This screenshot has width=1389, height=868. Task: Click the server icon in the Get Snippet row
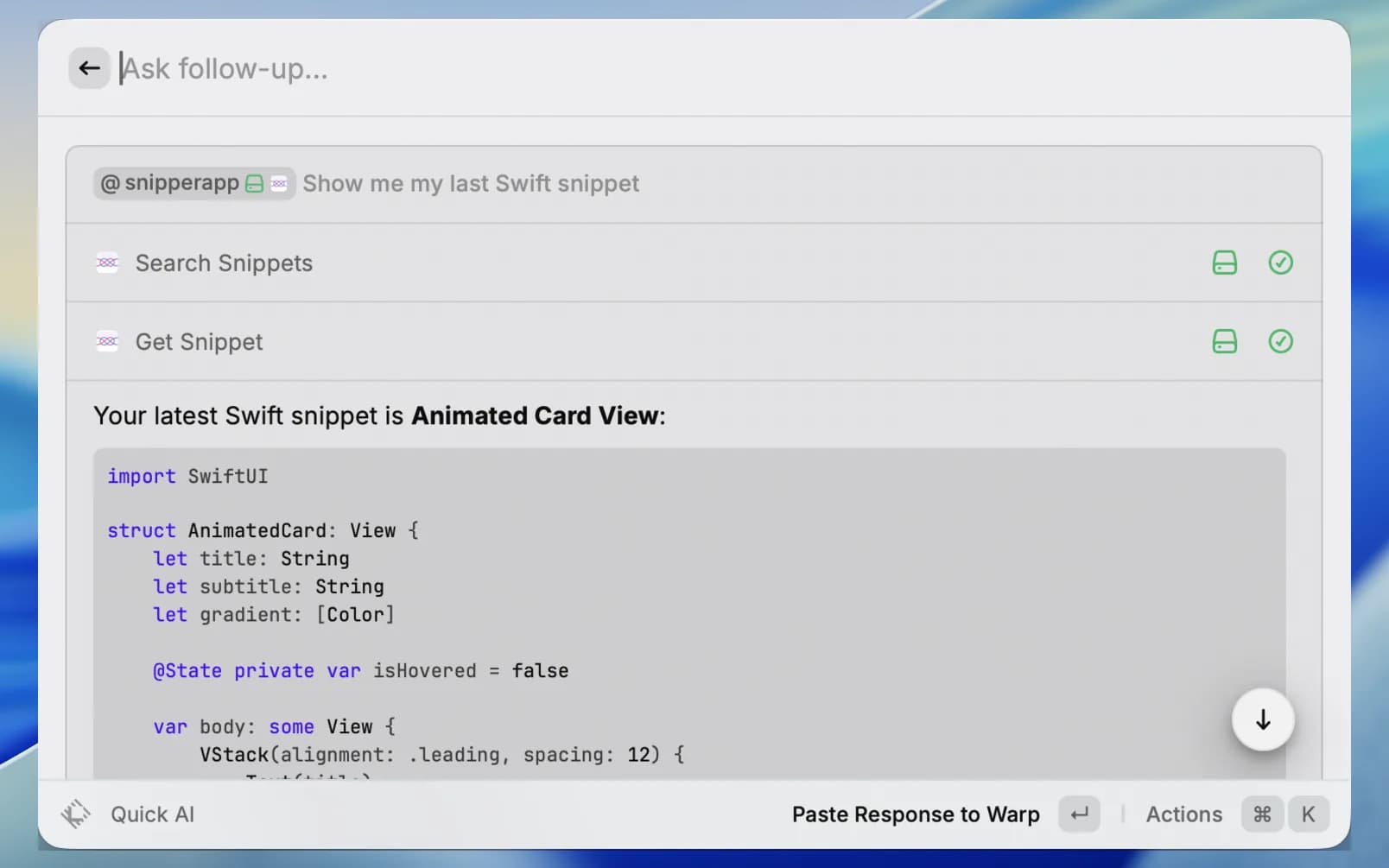click(1224, 341)
